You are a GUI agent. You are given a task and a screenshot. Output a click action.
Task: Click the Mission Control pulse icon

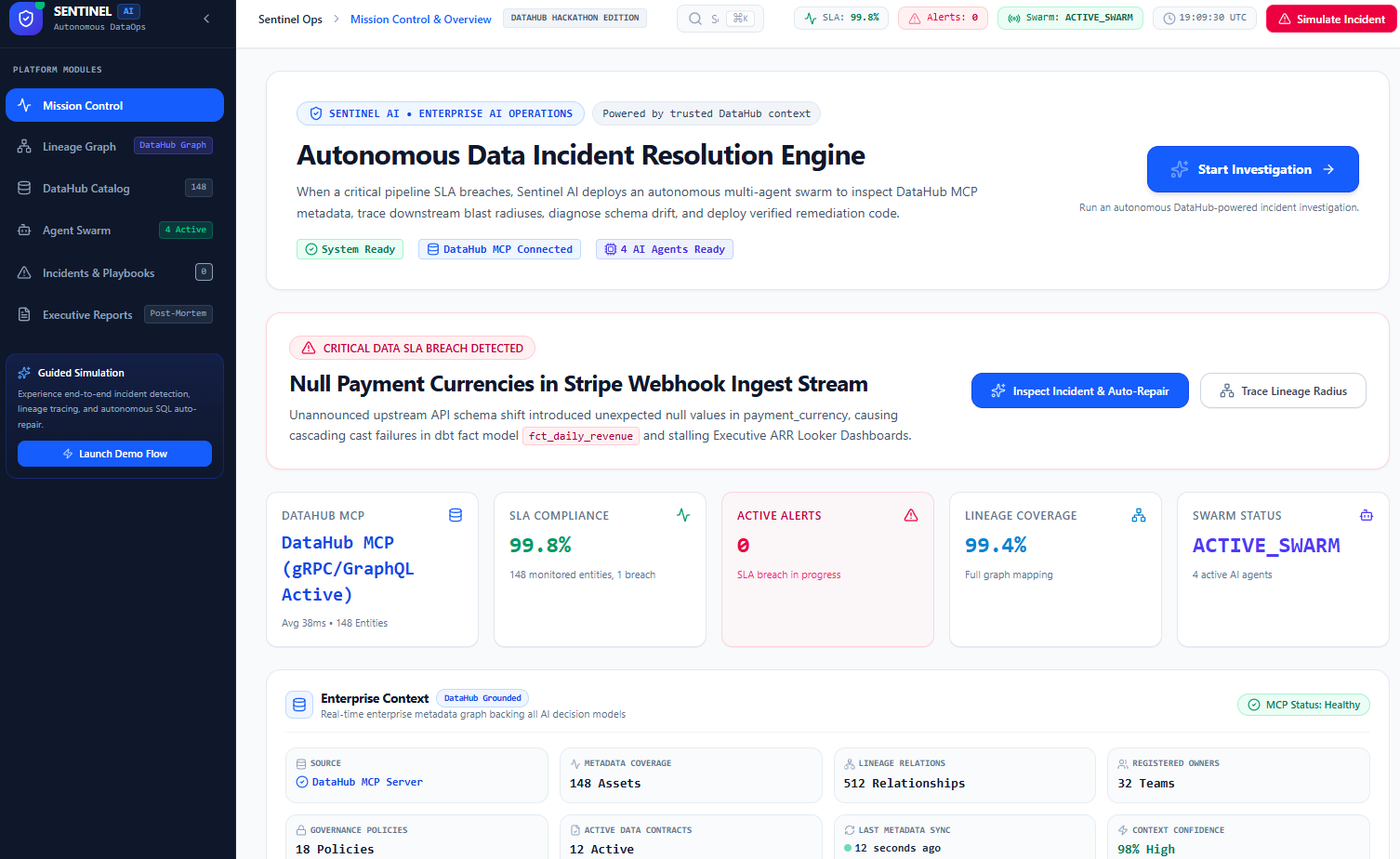pos(24,105)
